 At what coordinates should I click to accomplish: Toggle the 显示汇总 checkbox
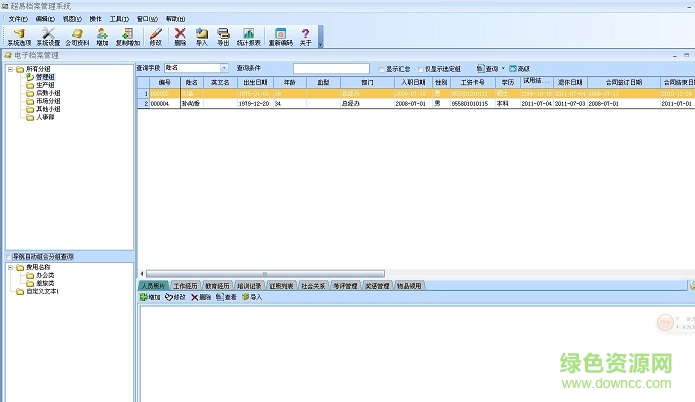382,69
